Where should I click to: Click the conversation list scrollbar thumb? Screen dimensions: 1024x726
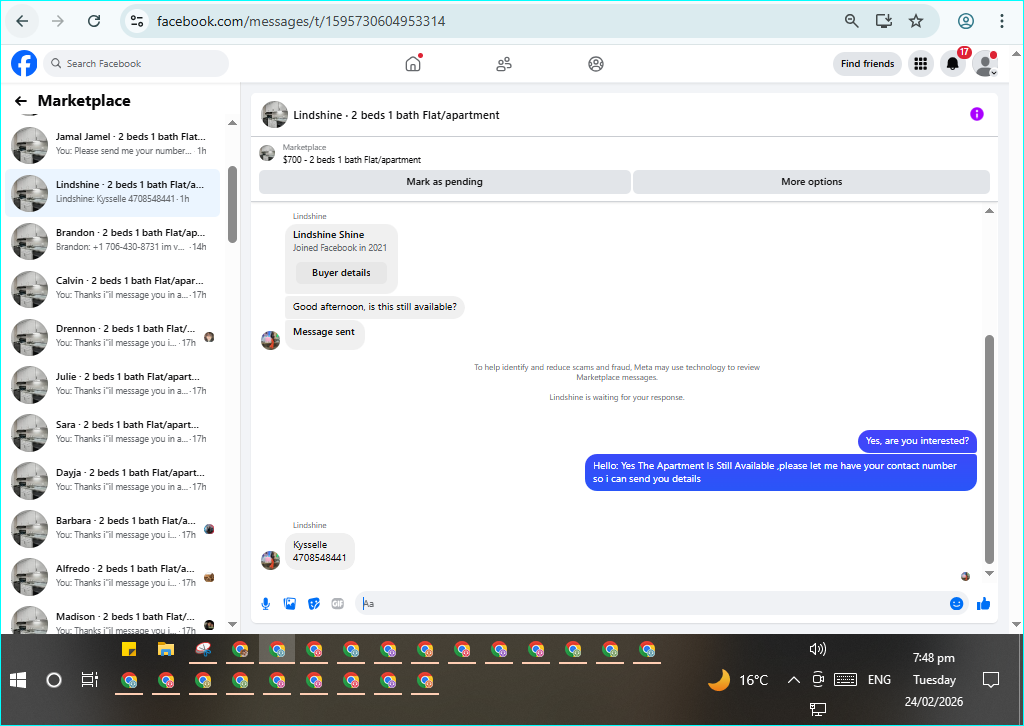coord(232,204)
